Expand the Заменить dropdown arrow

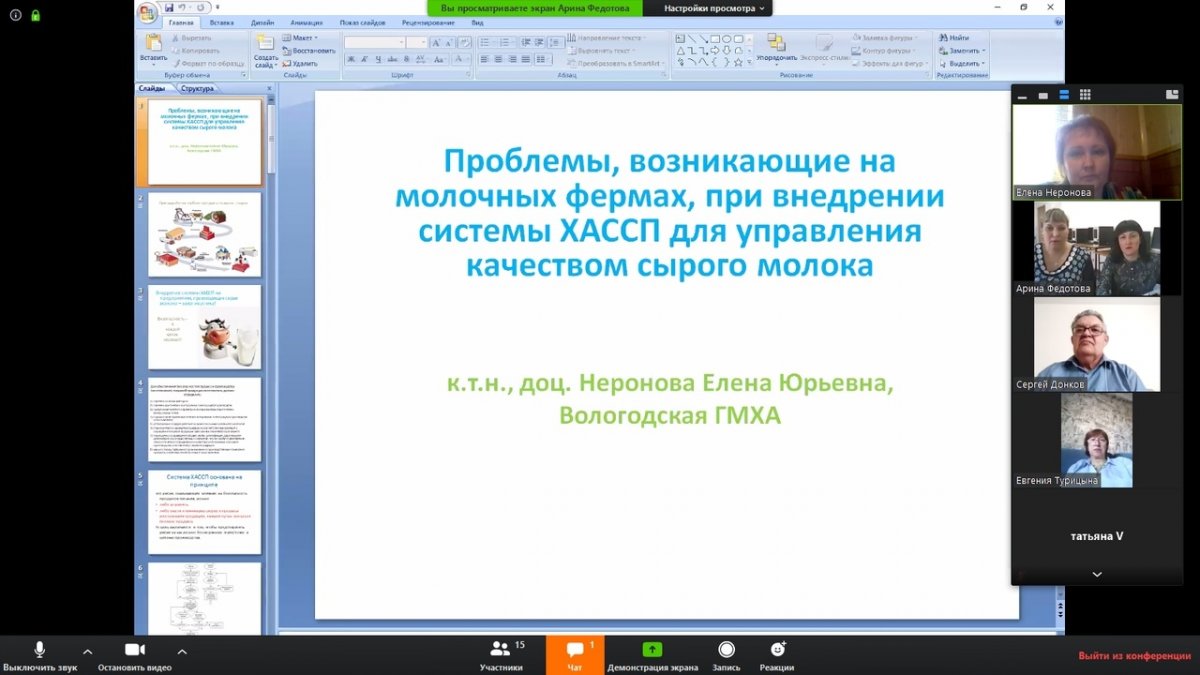click(x=984, y=51)
